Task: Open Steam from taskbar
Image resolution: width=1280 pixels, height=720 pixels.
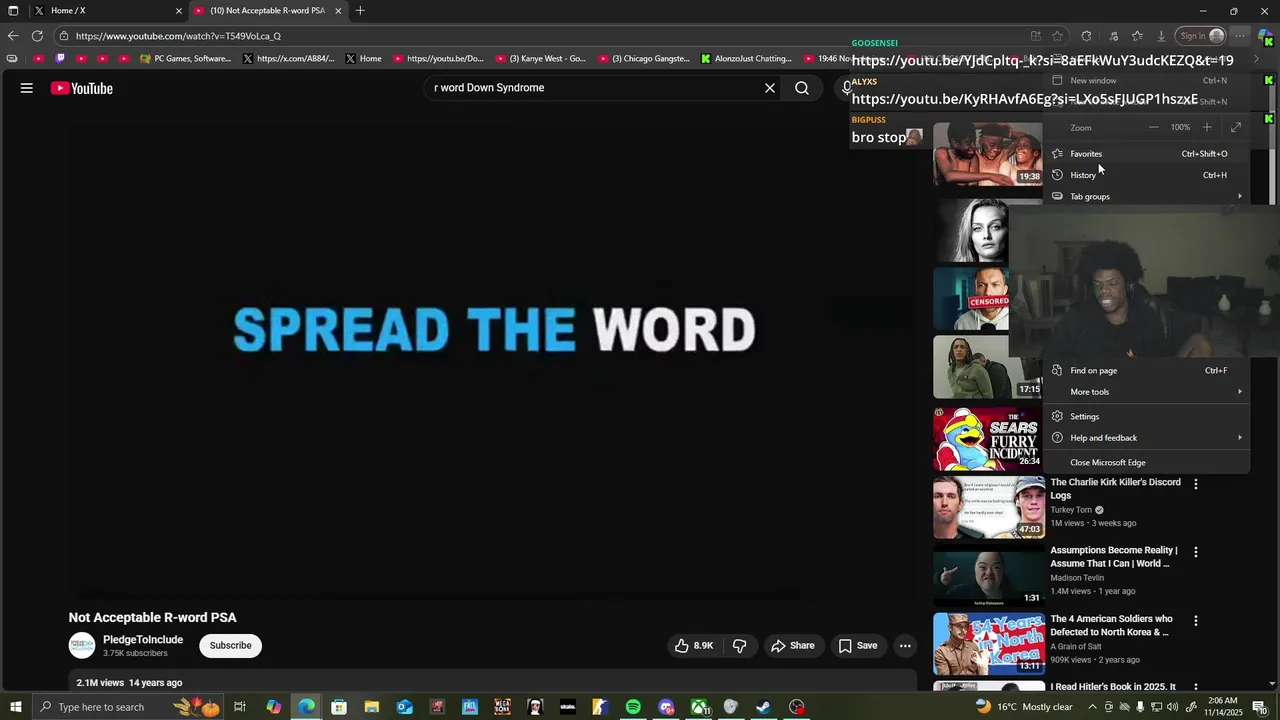Action: tap(763, 707)
